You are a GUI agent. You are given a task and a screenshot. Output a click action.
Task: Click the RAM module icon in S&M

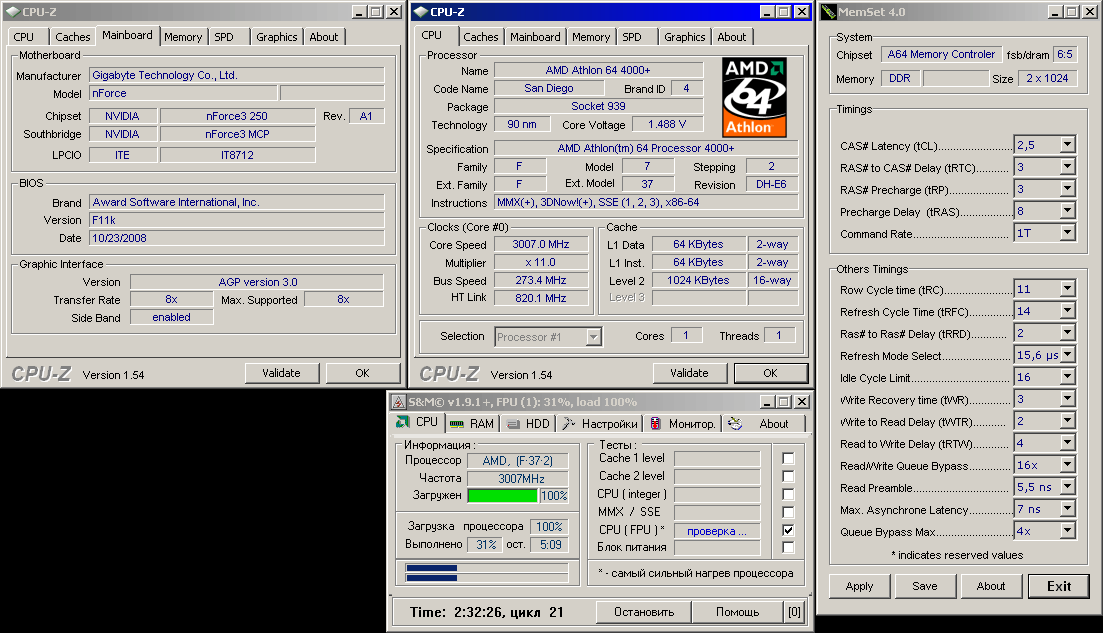(x=457, y=424)
